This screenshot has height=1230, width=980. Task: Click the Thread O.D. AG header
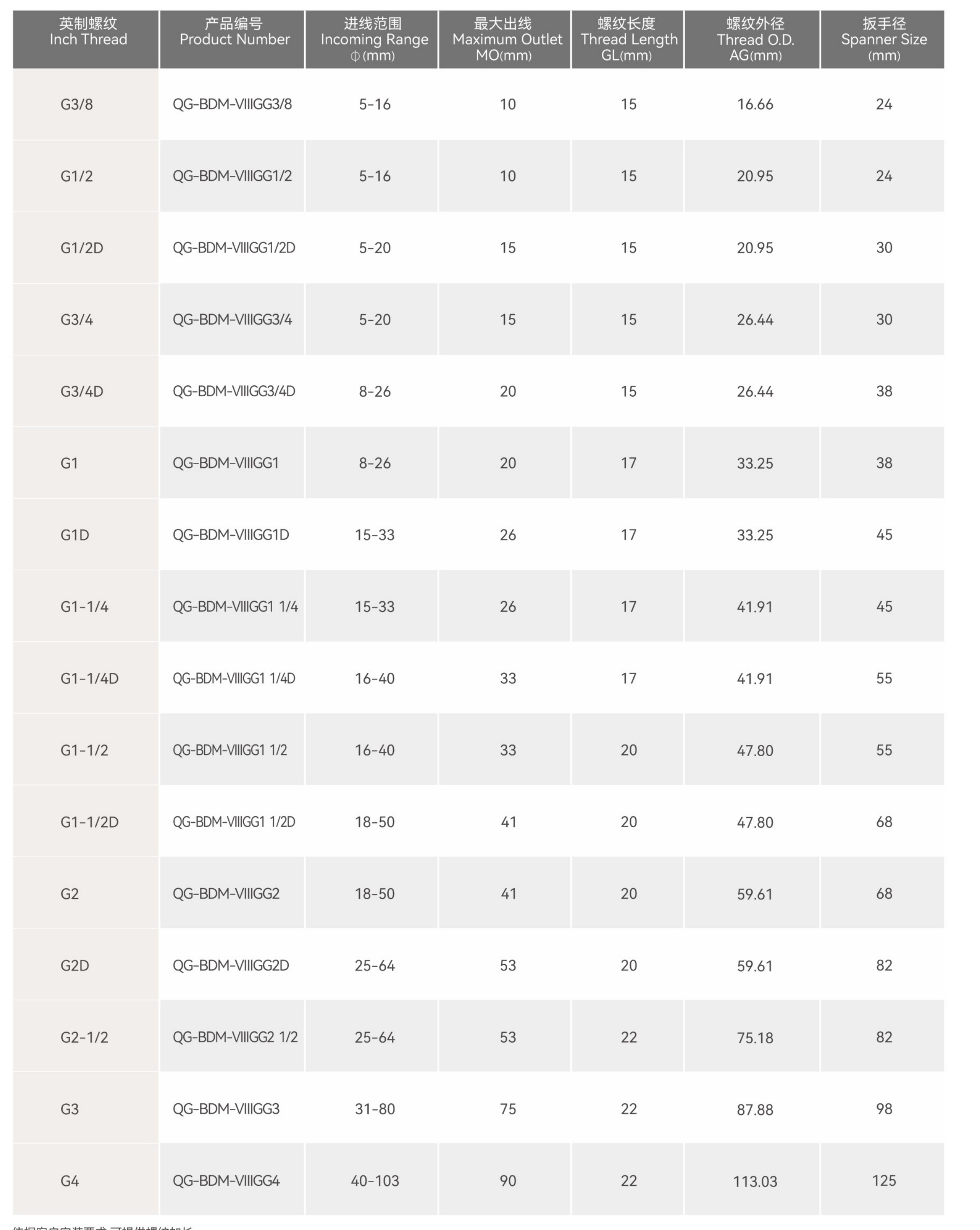click(x=755, y=39)
